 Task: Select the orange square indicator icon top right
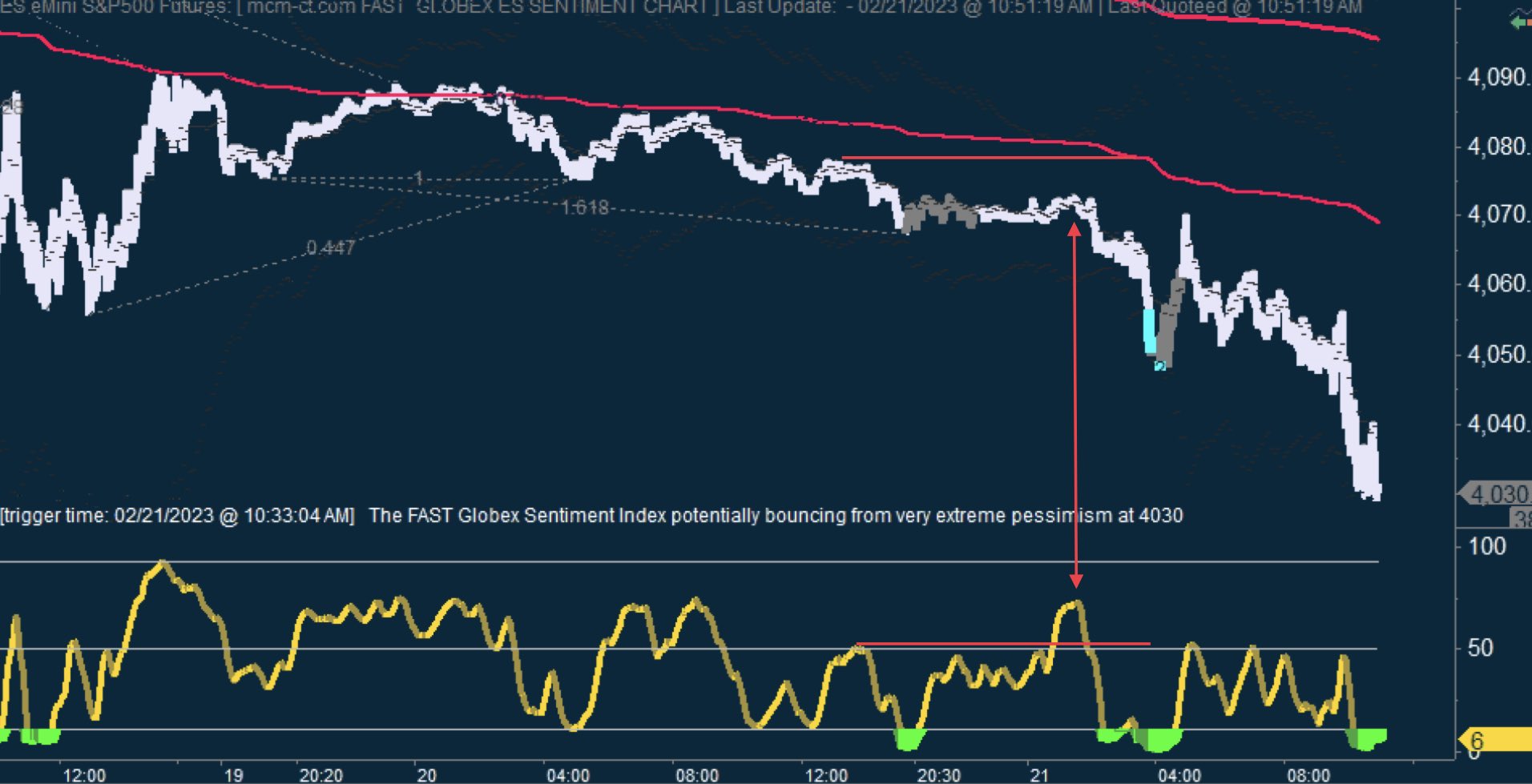(1529, 22)
